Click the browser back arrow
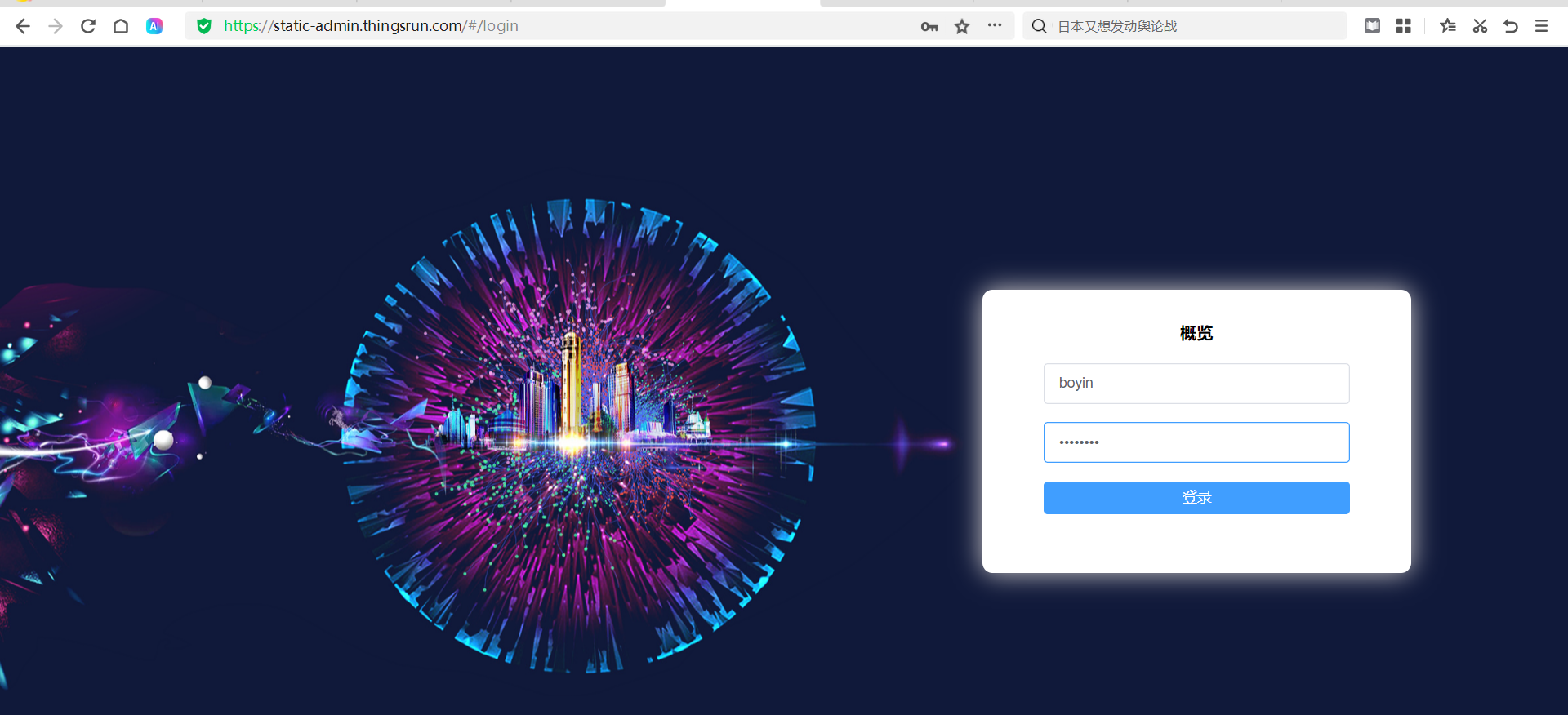The width and height of the screenshot is (1568, 715). tap(23, 26)
